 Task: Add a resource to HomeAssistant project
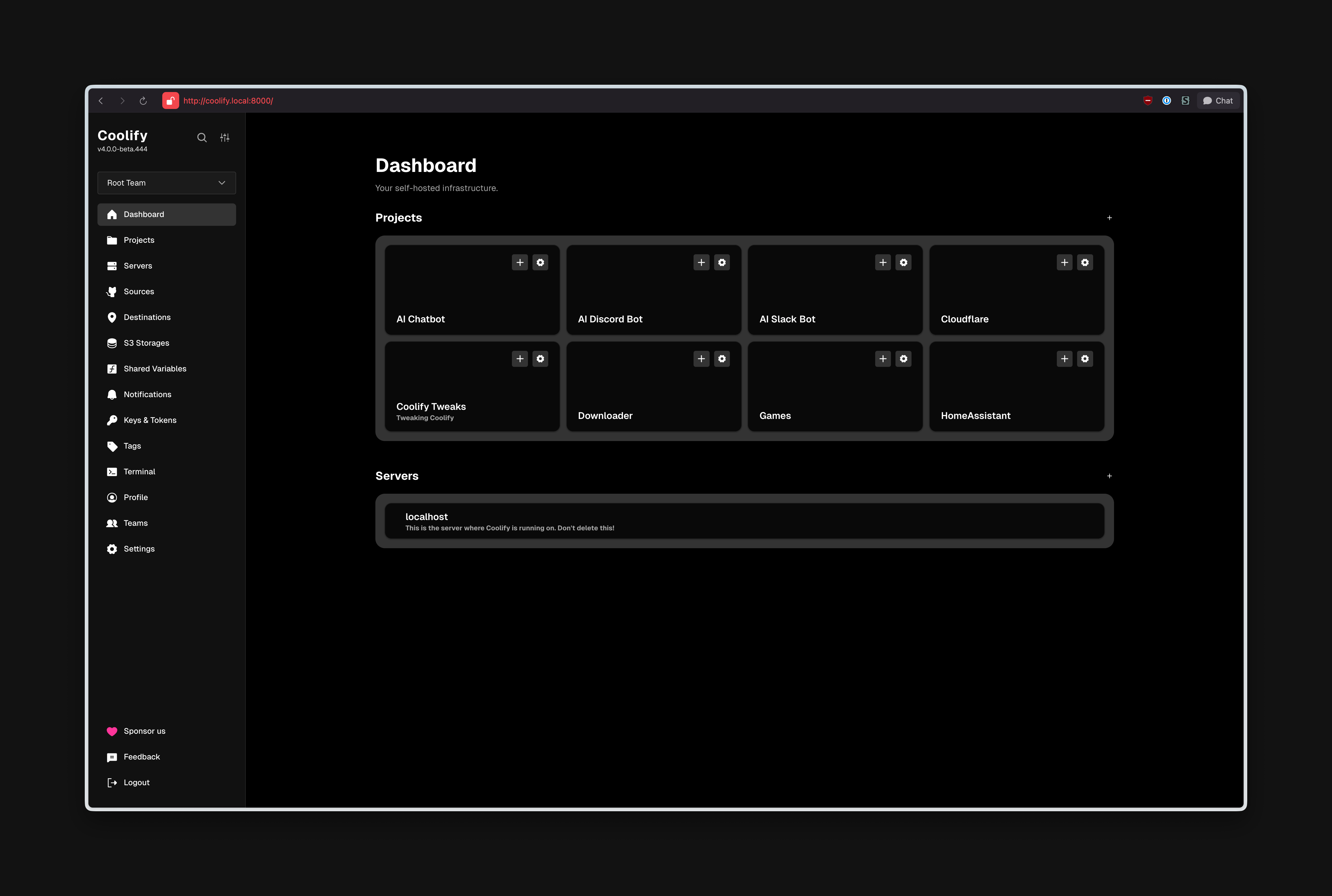[1064, 358]
